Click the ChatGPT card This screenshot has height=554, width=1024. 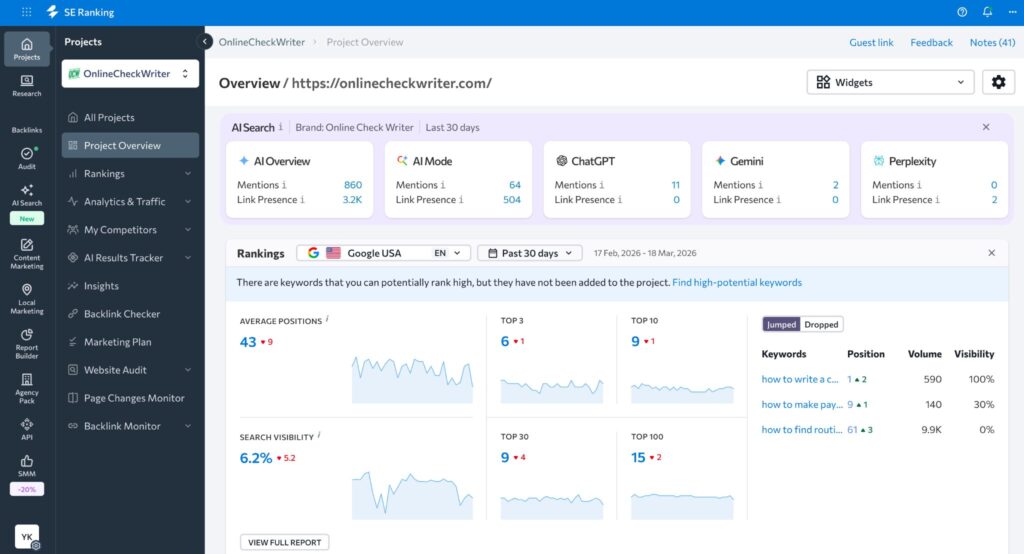pos(617,180)
